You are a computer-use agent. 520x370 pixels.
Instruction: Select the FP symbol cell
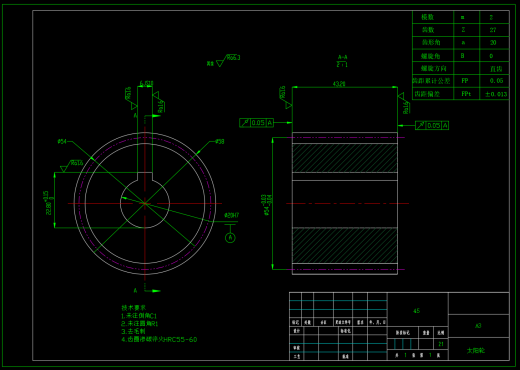pos(465,81)
